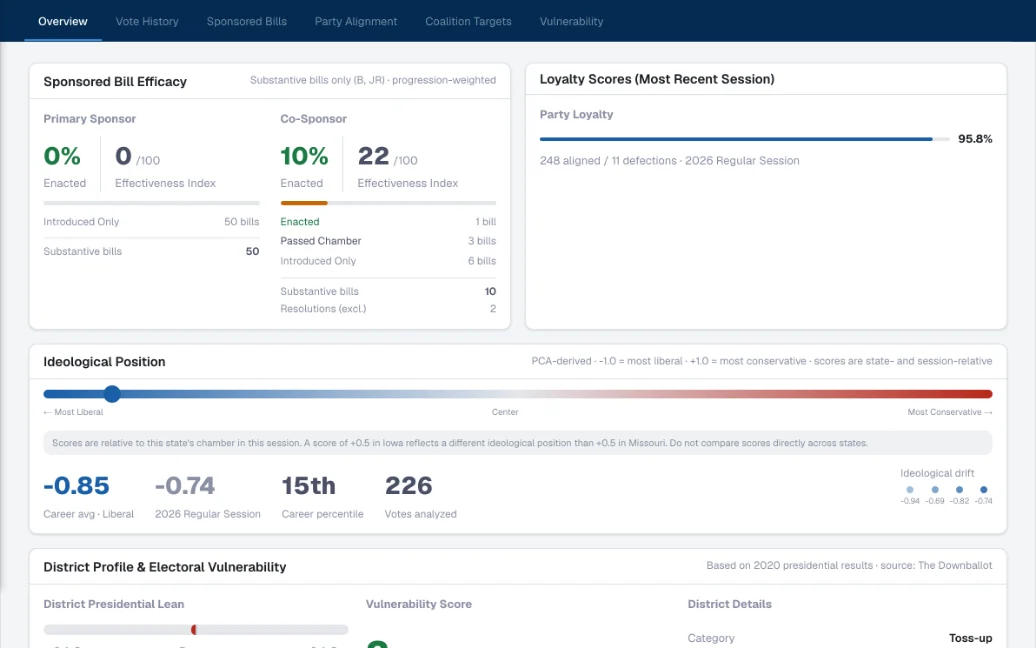Select the -0.69 ideological drift dot
This screenshot has width=1036, height=648.
click(935, 489)
